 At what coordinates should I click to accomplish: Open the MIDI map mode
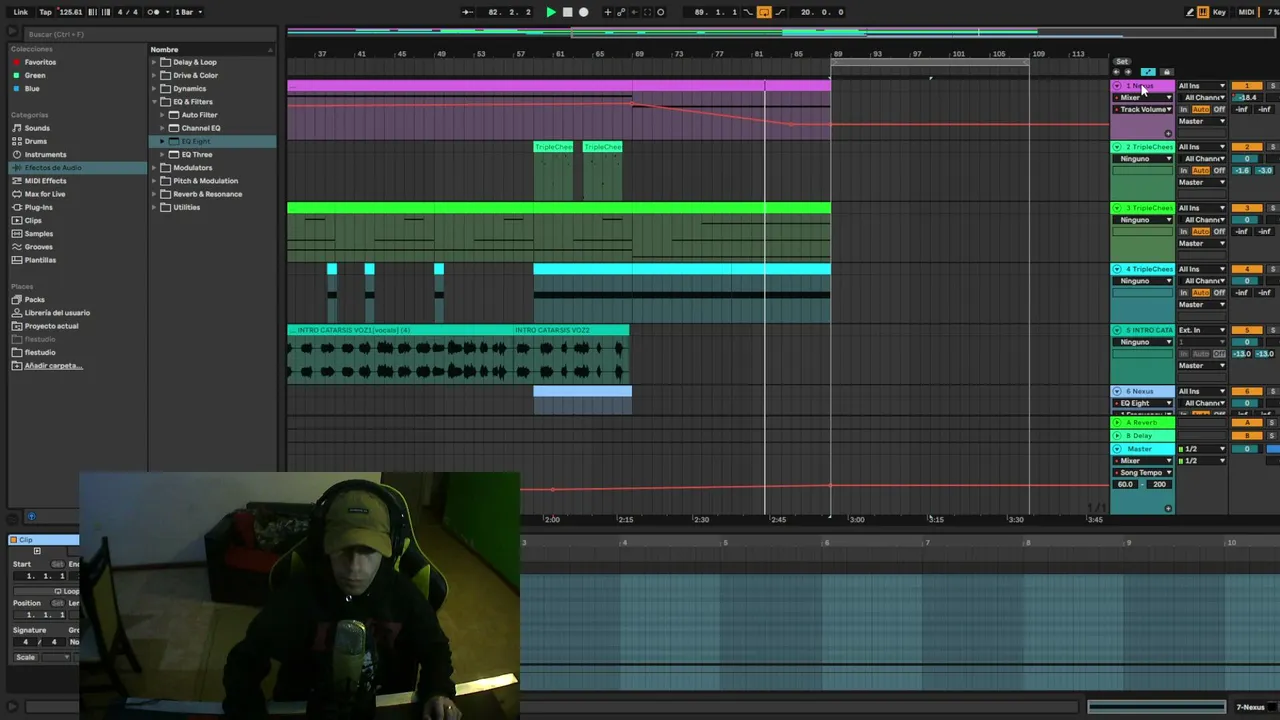[1246, 12]
